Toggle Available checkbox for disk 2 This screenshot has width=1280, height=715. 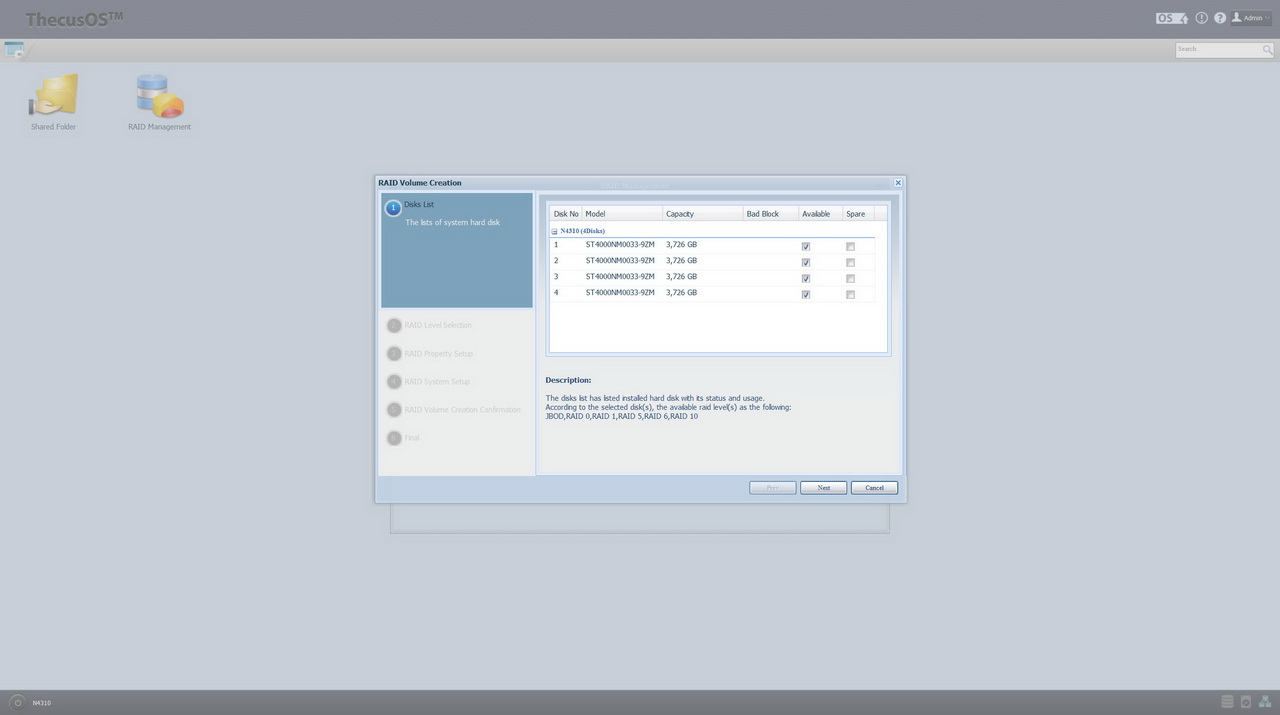pyautogui.click(x=806, y=262)
